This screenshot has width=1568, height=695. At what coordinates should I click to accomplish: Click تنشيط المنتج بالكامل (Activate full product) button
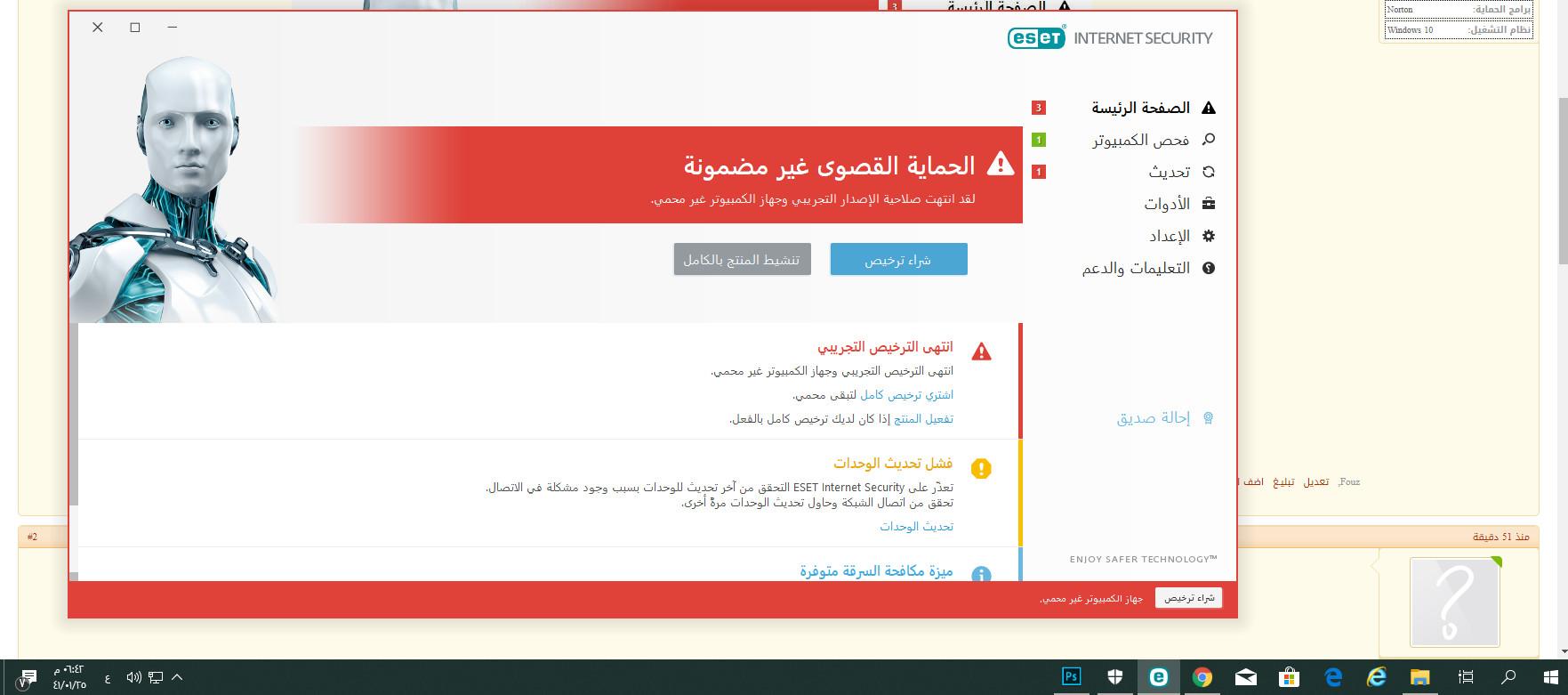[742, 260]
